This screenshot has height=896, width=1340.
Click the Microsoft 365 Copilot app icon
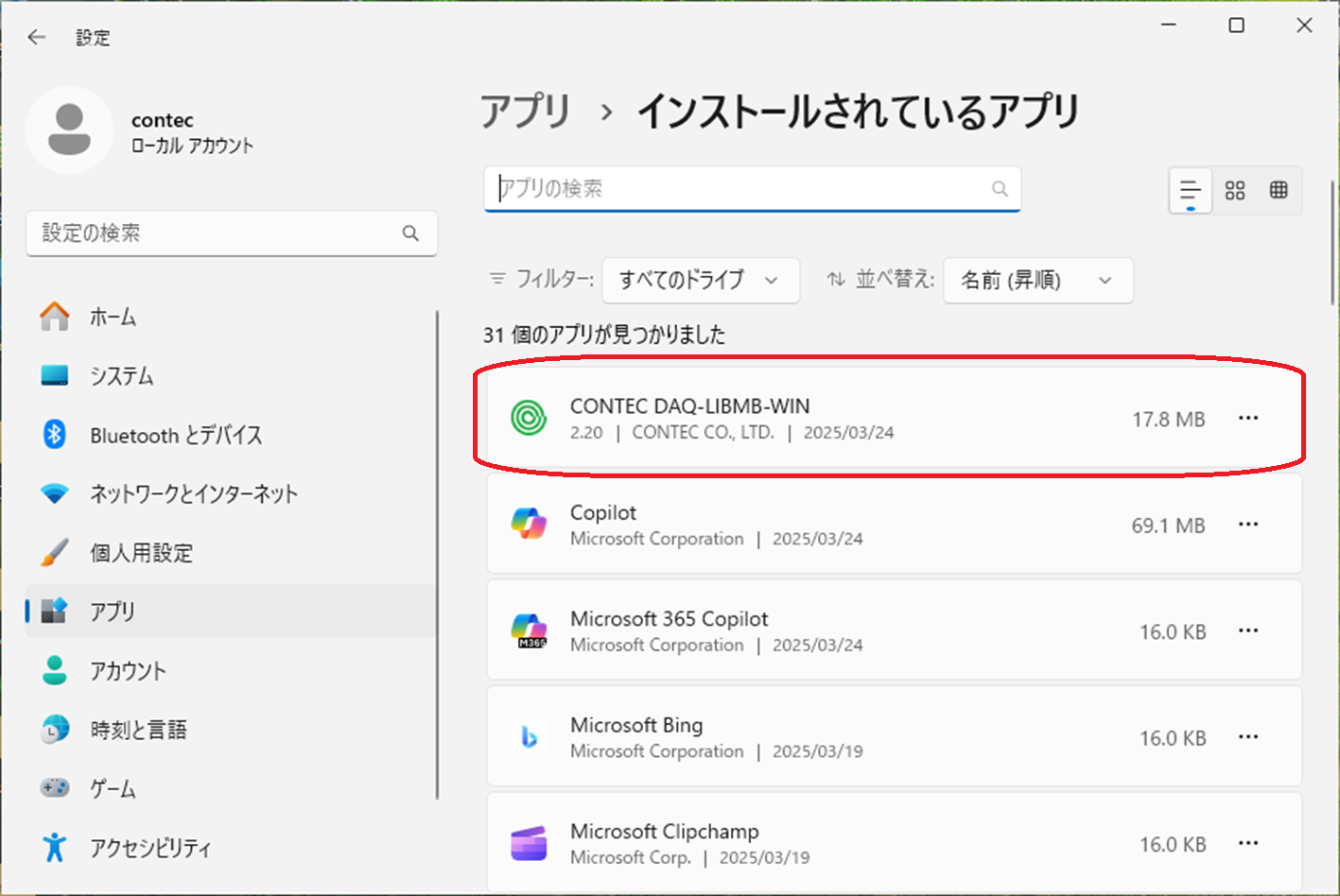(529, 630)
